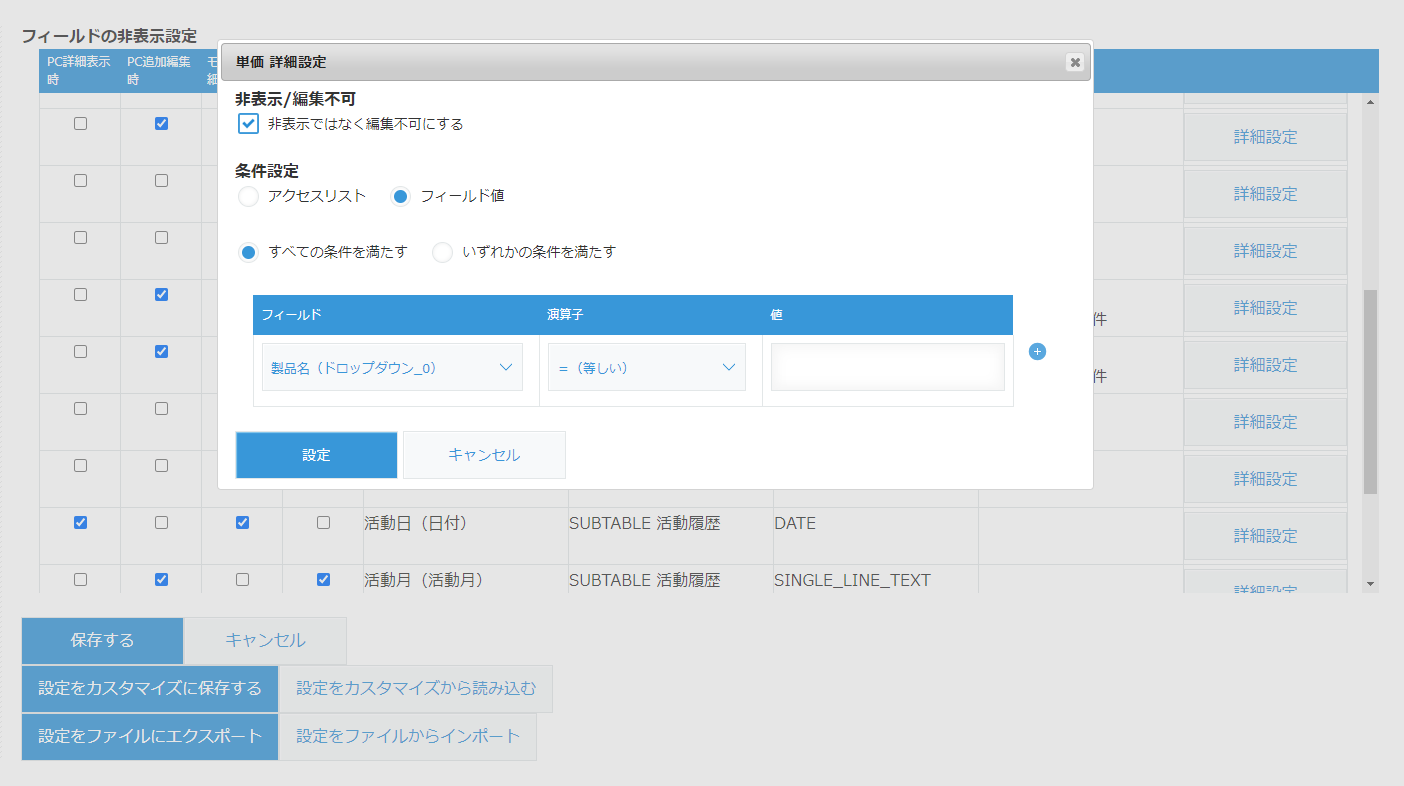Toggle PC詳細表示時 checkbox for 活動日 row
Screen dimensions: 1404x786
point(81,522)
